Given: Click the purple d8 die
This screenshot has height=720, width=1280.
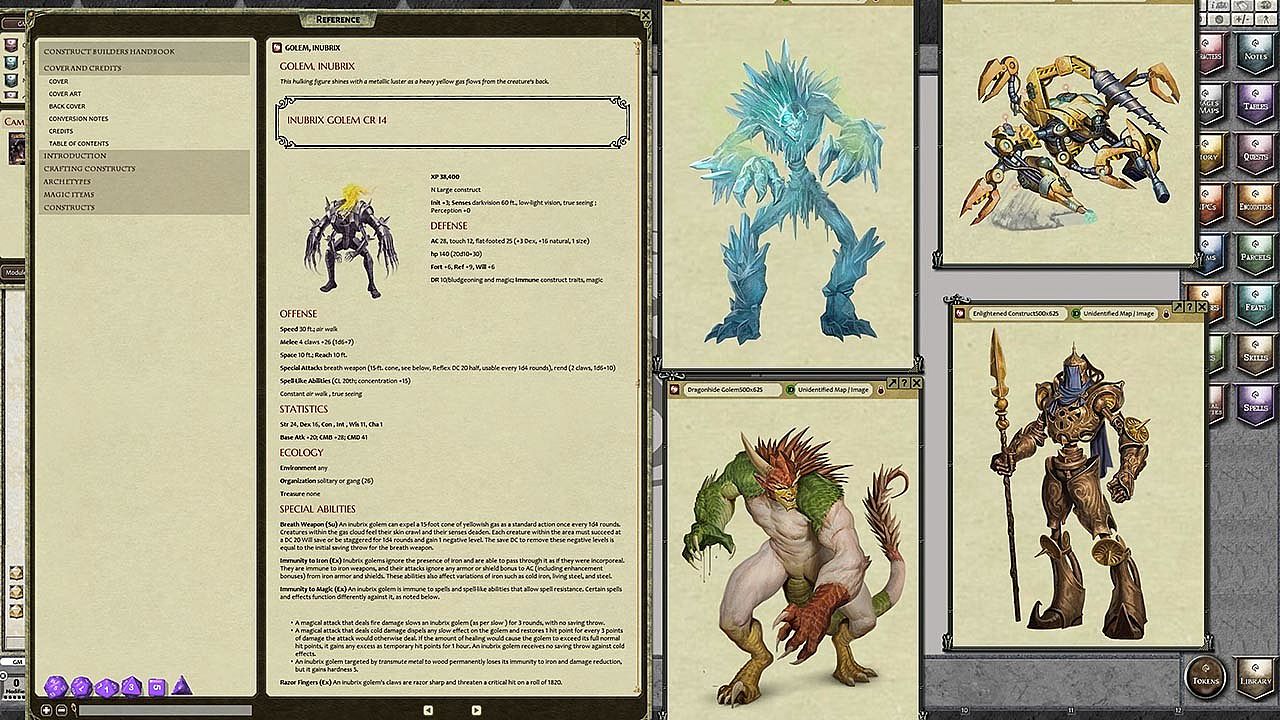Looking at the screenshot, I should point(131,687).
